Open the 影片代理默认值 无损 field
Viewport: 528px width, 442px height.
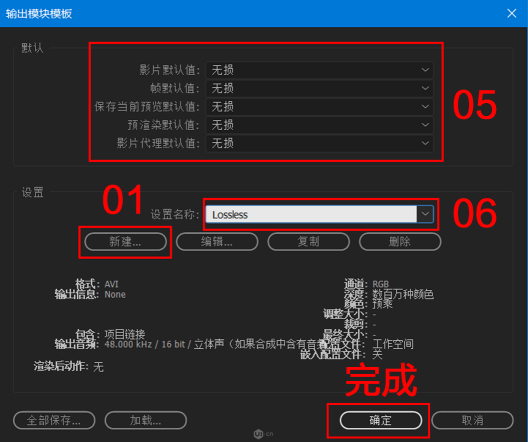click(x=320, y=143)
